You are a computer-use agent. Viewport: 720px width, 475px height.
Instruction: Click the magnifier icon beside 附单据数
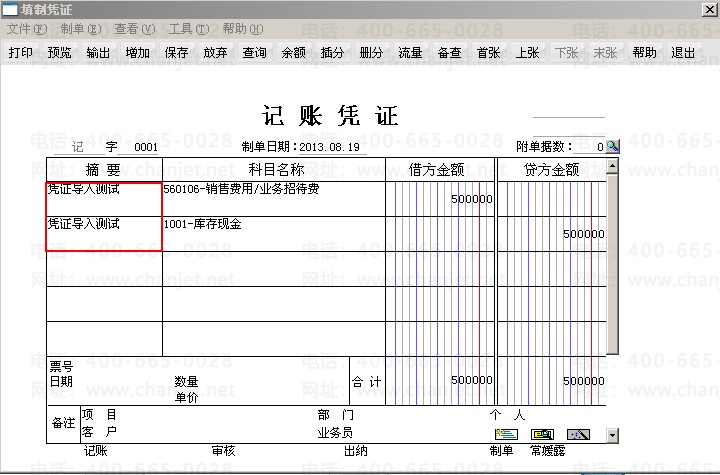[613, 147]
